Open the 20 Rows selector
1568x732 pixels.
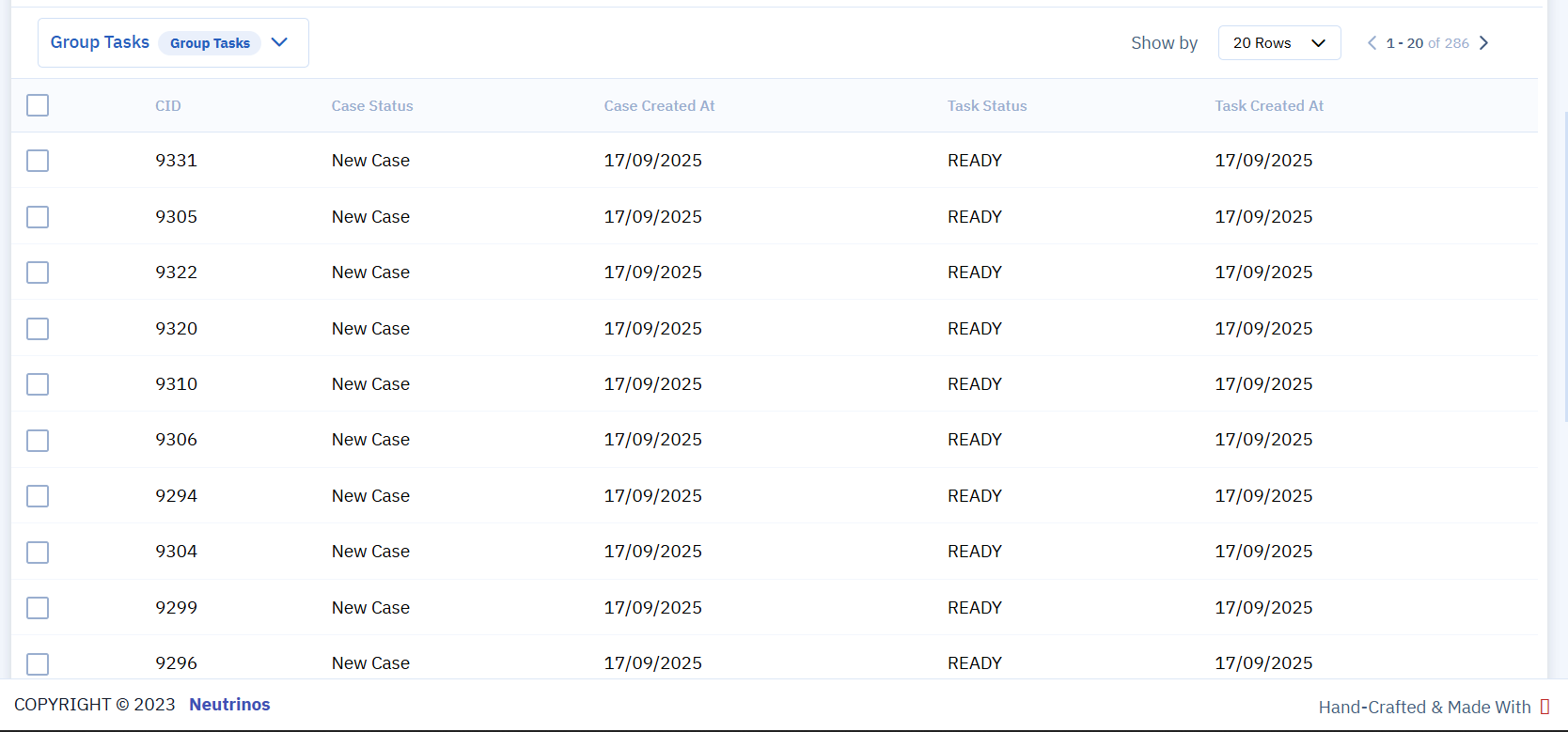(x=1278, y=43)
